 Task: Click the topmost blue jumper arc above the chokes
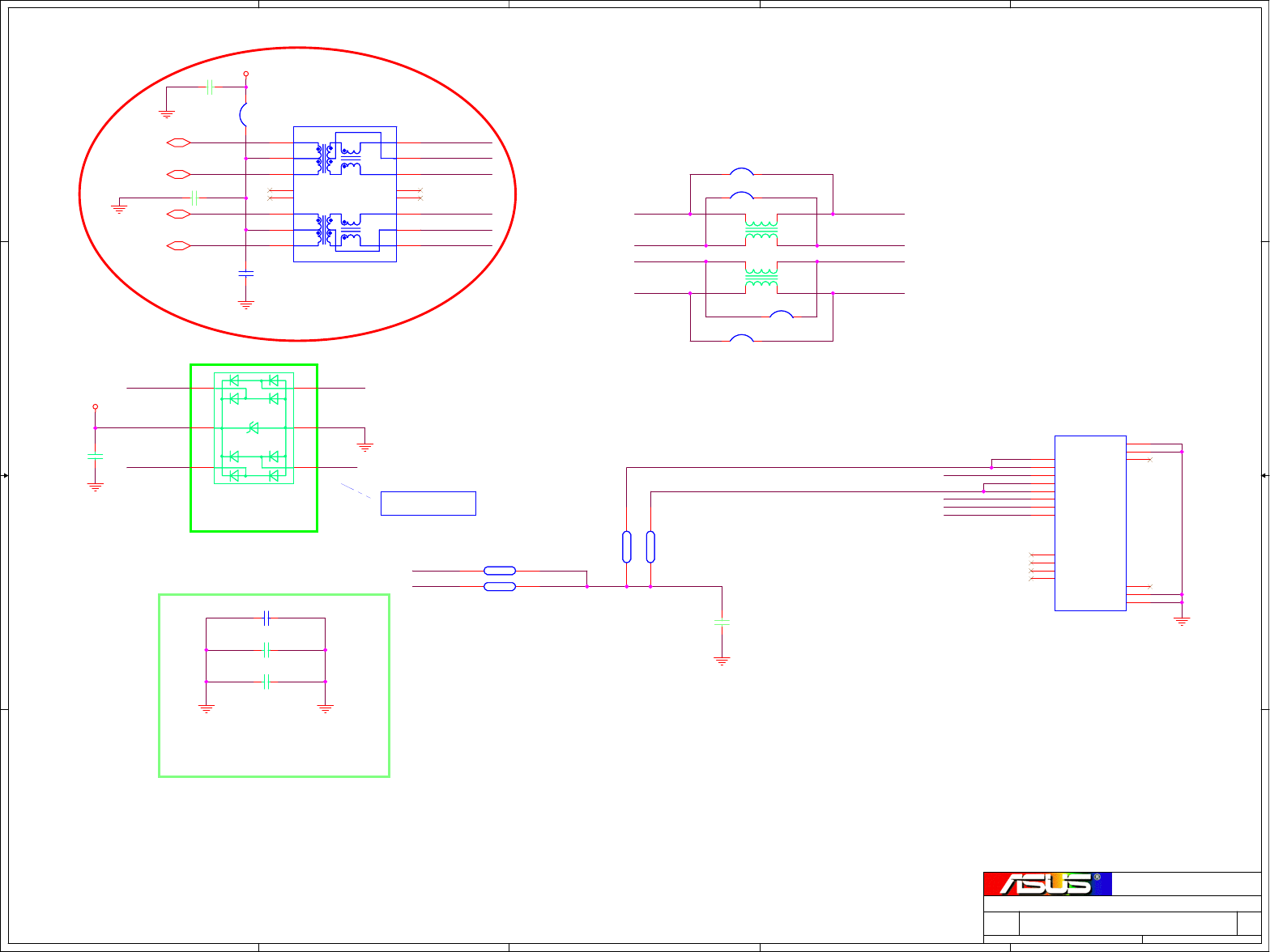coord(742,171)
